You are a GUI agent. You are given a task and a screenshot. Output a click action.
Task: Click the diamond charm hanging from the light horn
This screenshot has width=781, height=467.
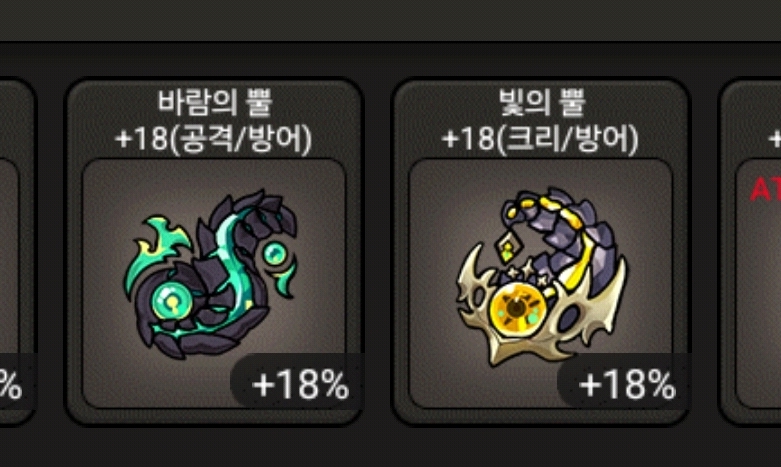(508, 247)
